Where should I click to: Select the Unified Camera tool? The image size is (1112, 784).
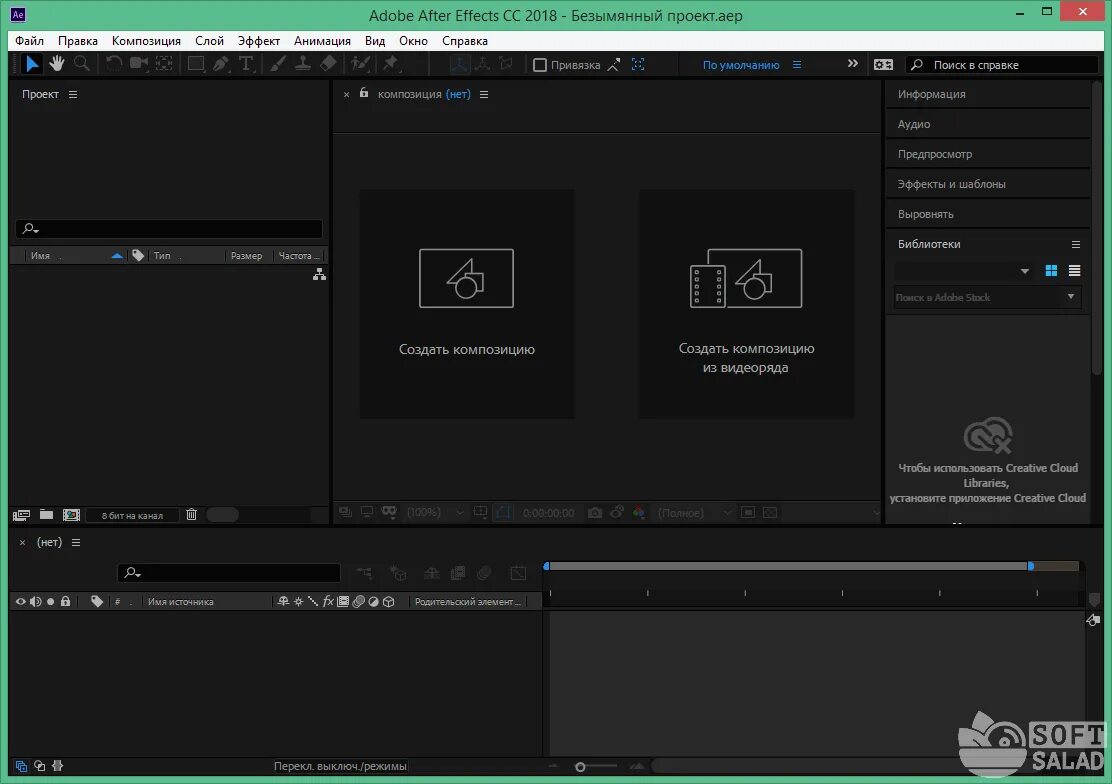(x=139, y=64)
